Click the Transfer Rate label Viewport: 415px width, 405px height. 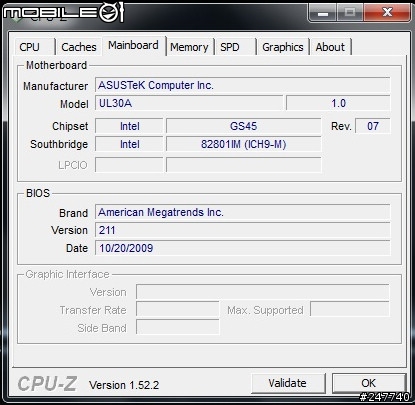click(93, 310)
